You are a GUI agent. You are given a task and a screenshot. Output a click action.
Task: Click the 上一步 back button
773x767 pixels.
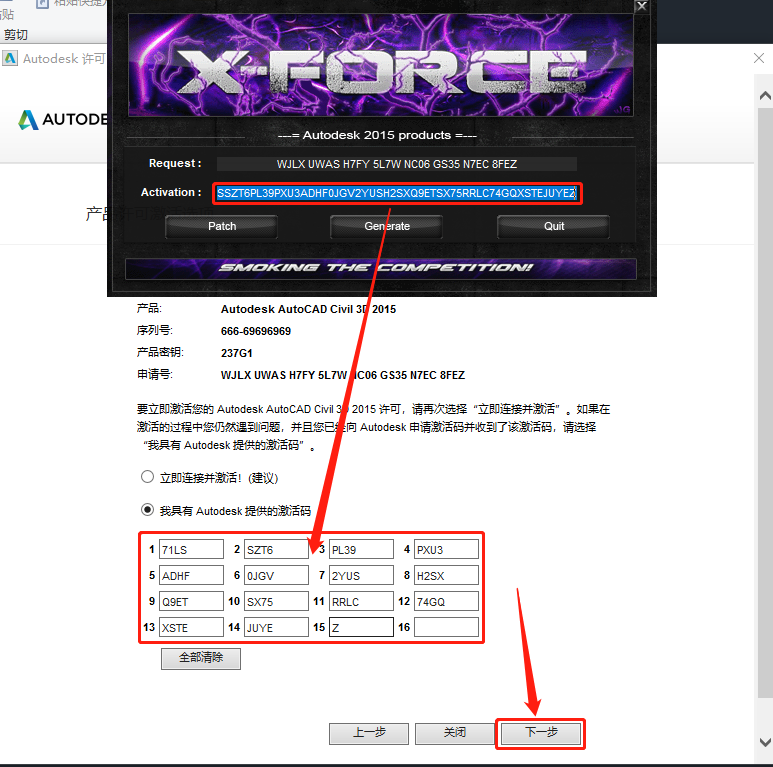[369, 733]
